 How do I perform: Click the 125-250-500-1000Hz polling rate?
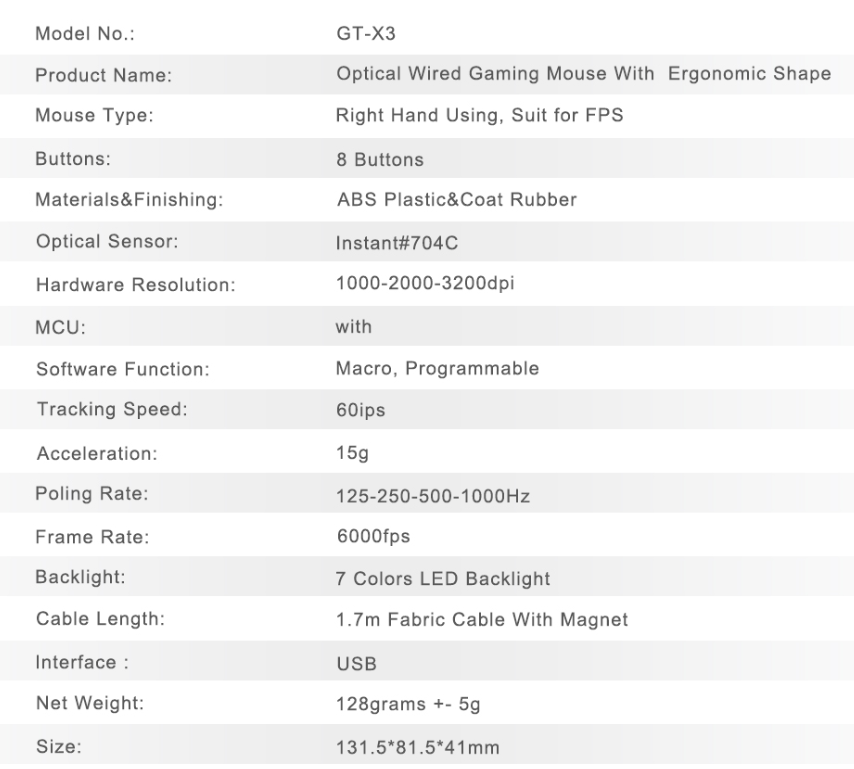point(431,495)
